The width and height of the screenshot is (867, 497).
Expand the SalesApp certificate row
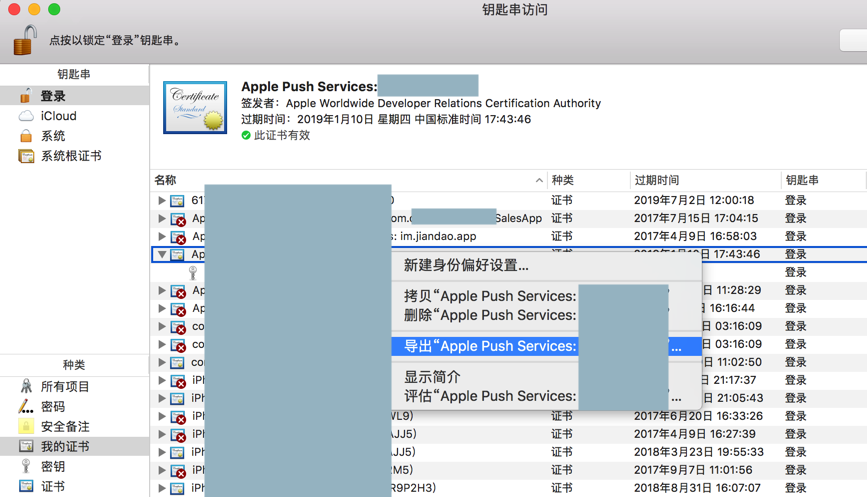(x=161, y=218)
